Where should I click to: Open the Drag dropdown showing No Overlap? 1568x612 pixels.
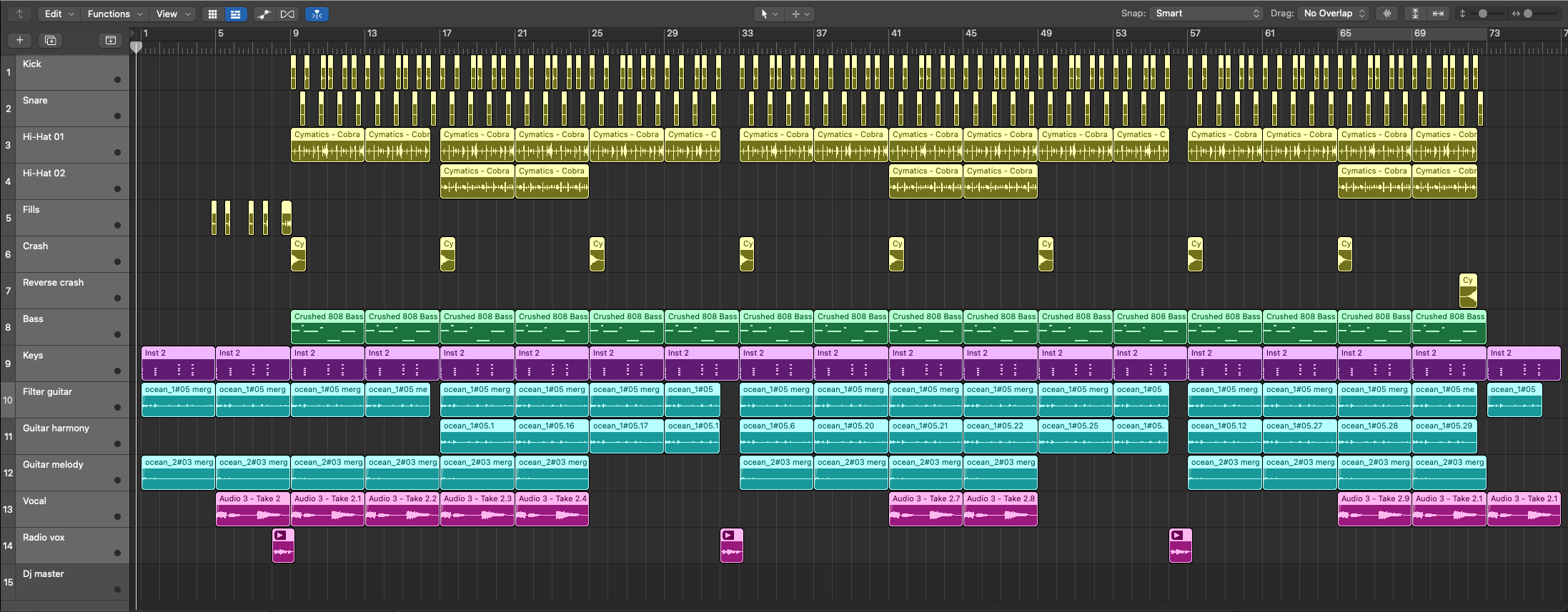(x=1334, y=14)
